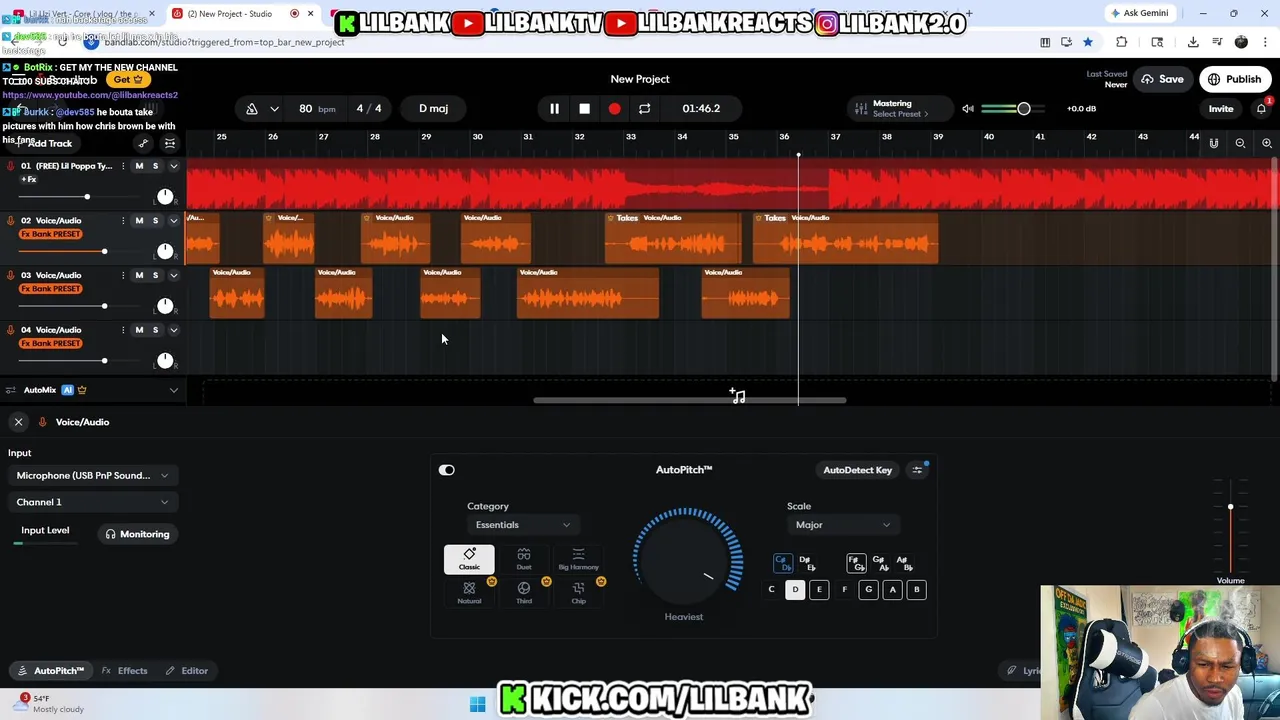This screenshot has height=720, width=1280.
Task: Click the Invite button
Action: [x=1221, y=108]
